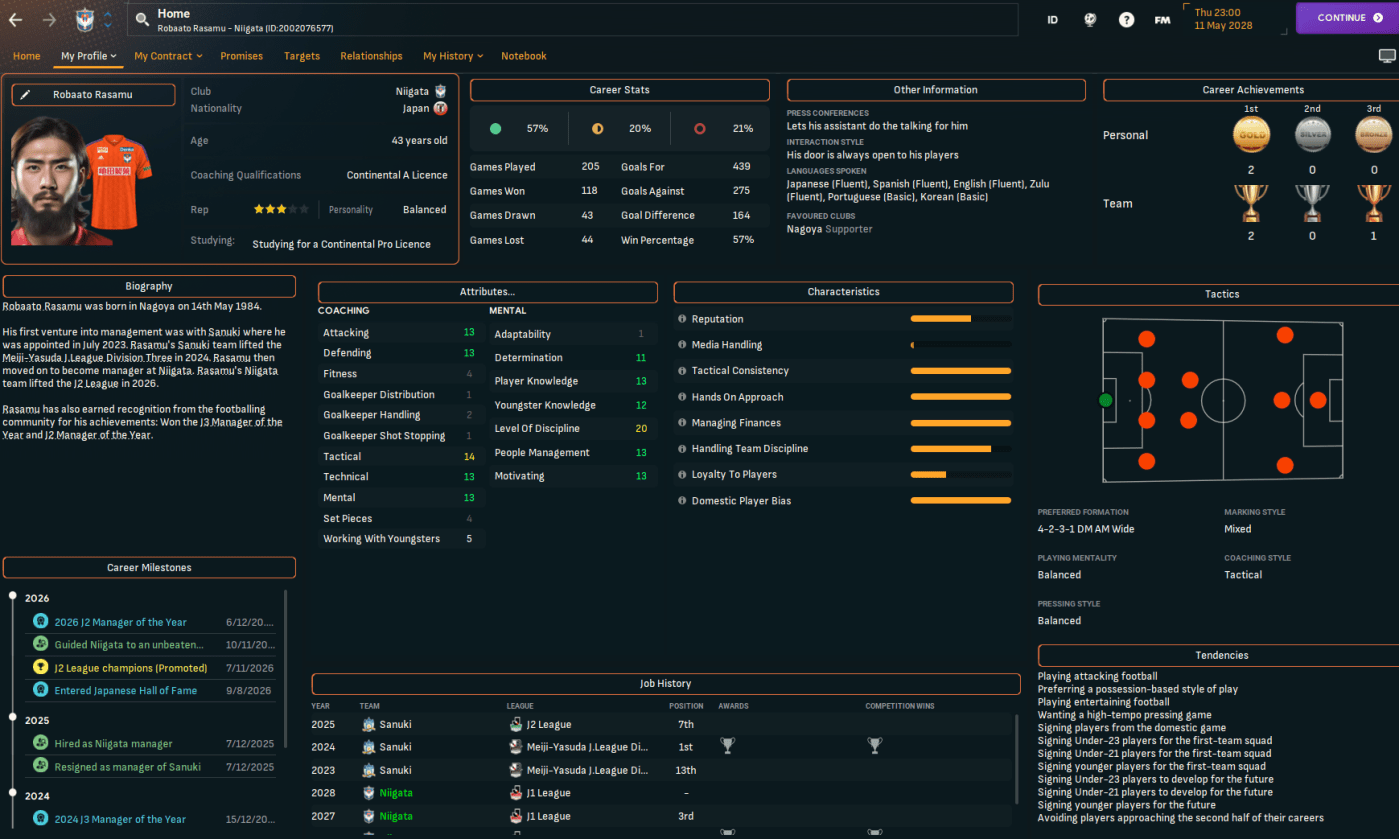Click the Niigata club badge in top bar
Screen dimensions: 1399x839
pyautogui.click(x=84, y=19)
